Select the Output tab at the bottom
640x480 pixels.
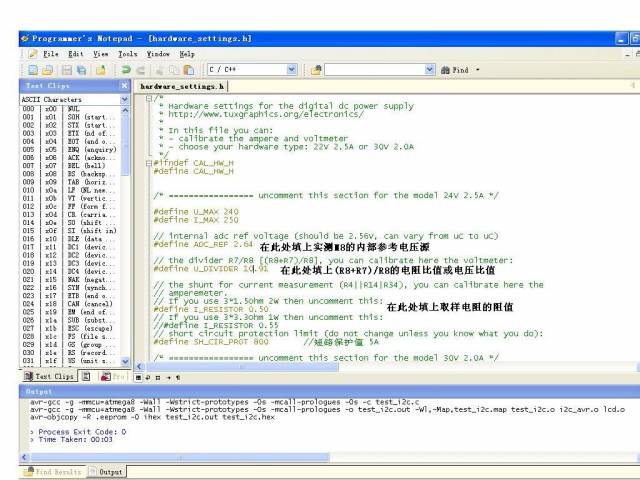click(x=110, y=471)
